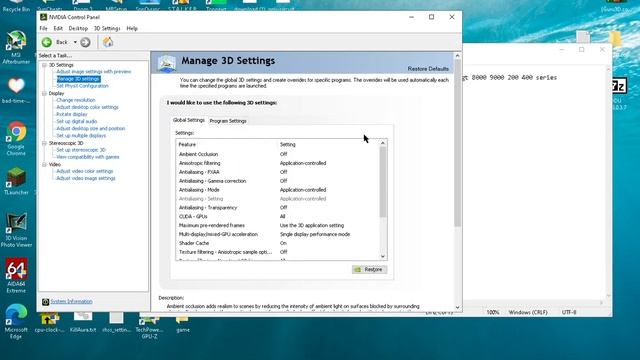Screen dimensions: 640x360
Task: Select Maximum pre-rendered frames row
Action: (278, 225)
